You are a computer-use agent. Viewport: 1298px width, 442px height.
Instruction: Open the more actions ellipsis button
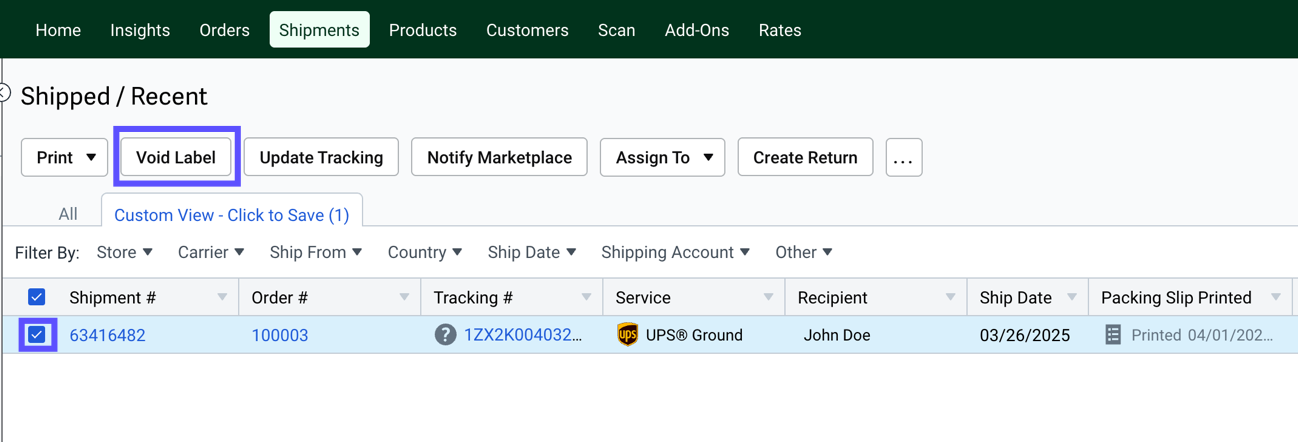click(903, 158)
